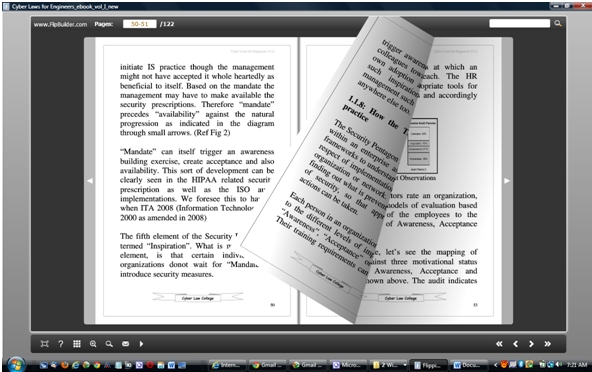Jump to the last page

tap(547, 344)
